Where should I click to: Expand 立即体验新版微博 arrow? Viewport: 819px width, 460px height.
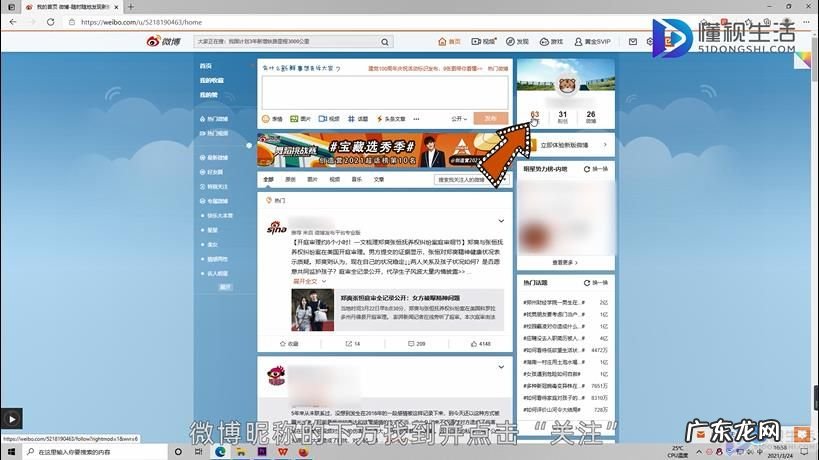605,145
